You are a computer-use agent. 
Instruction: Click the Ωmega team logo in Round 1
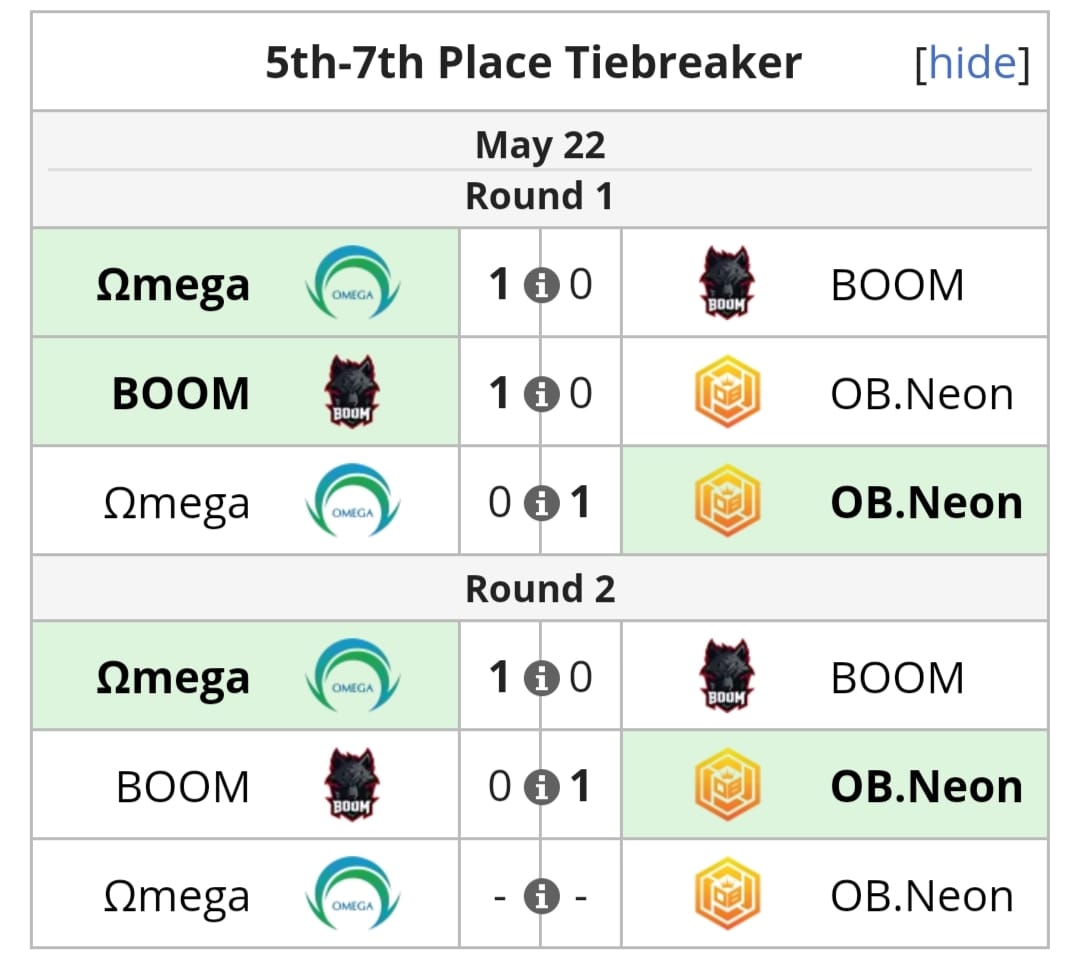(352, 282)
